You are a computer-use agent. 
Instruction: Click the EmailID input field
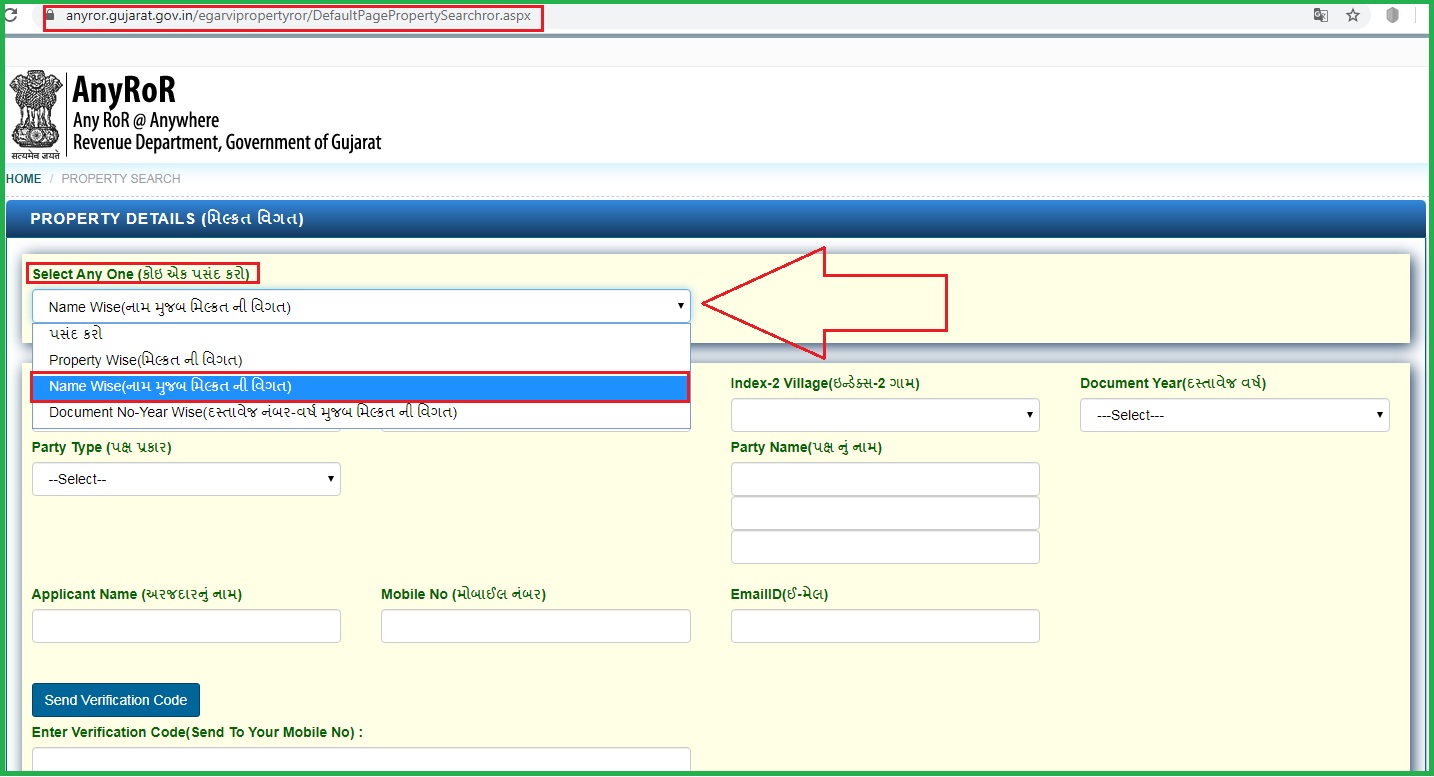click(884, 626)
